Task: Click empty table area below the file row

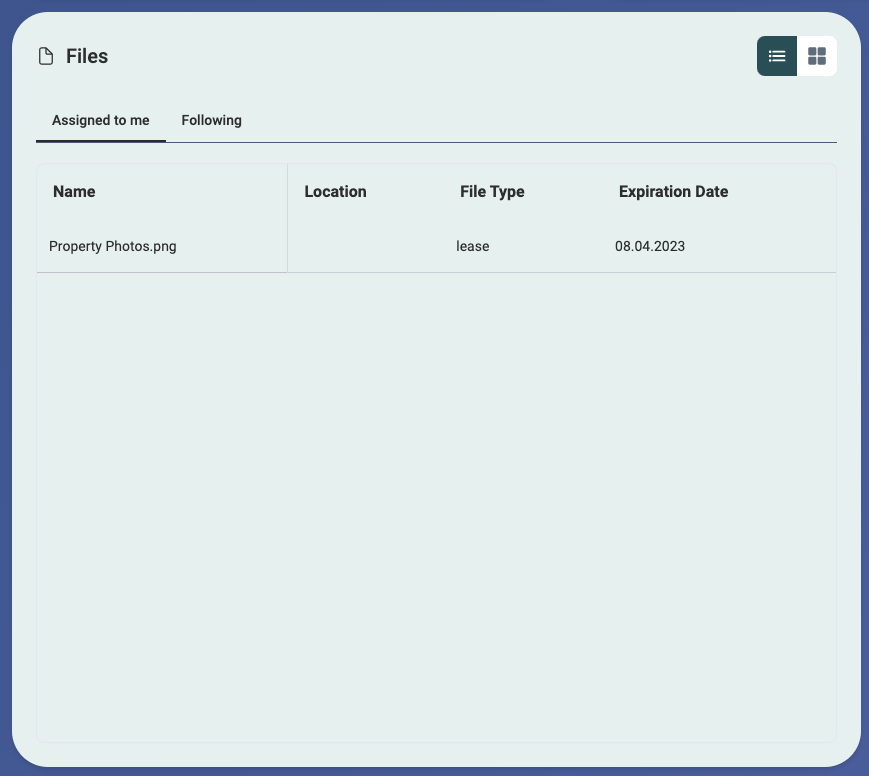Action: coord(436,500)
